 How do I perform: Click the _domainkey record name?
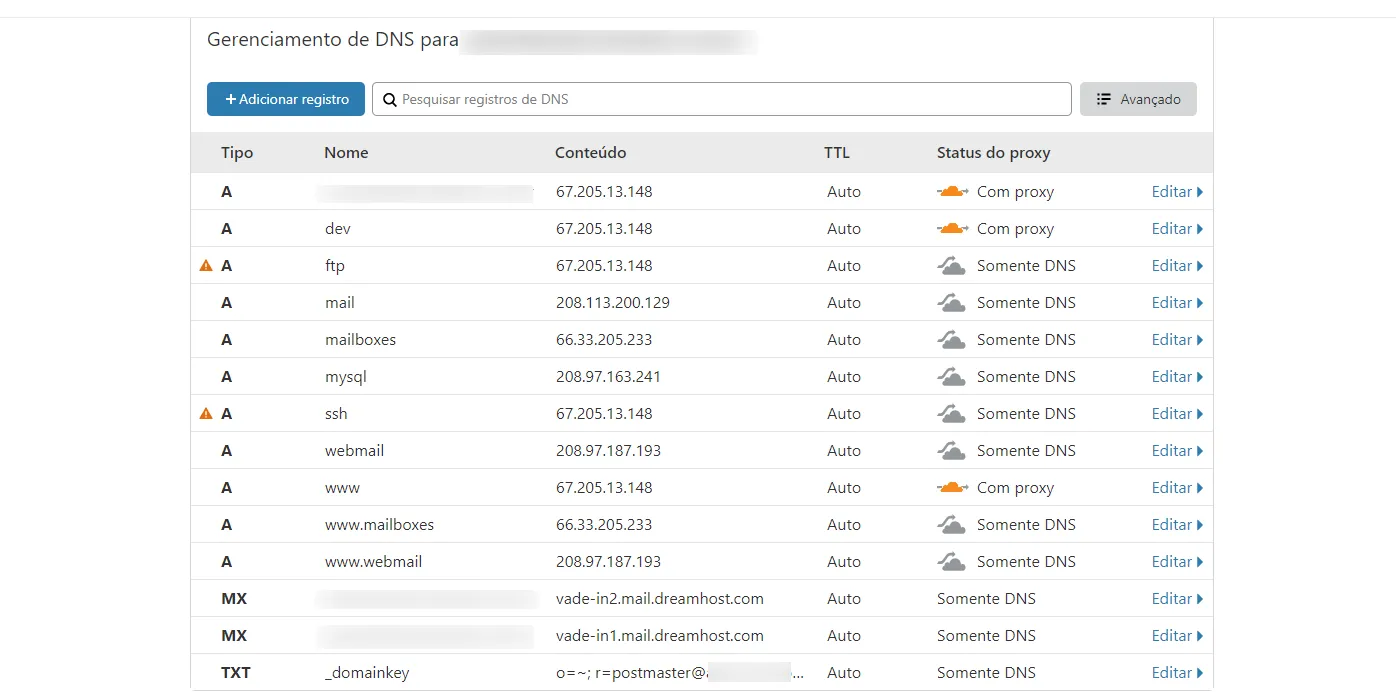click(x=367, y=672)
